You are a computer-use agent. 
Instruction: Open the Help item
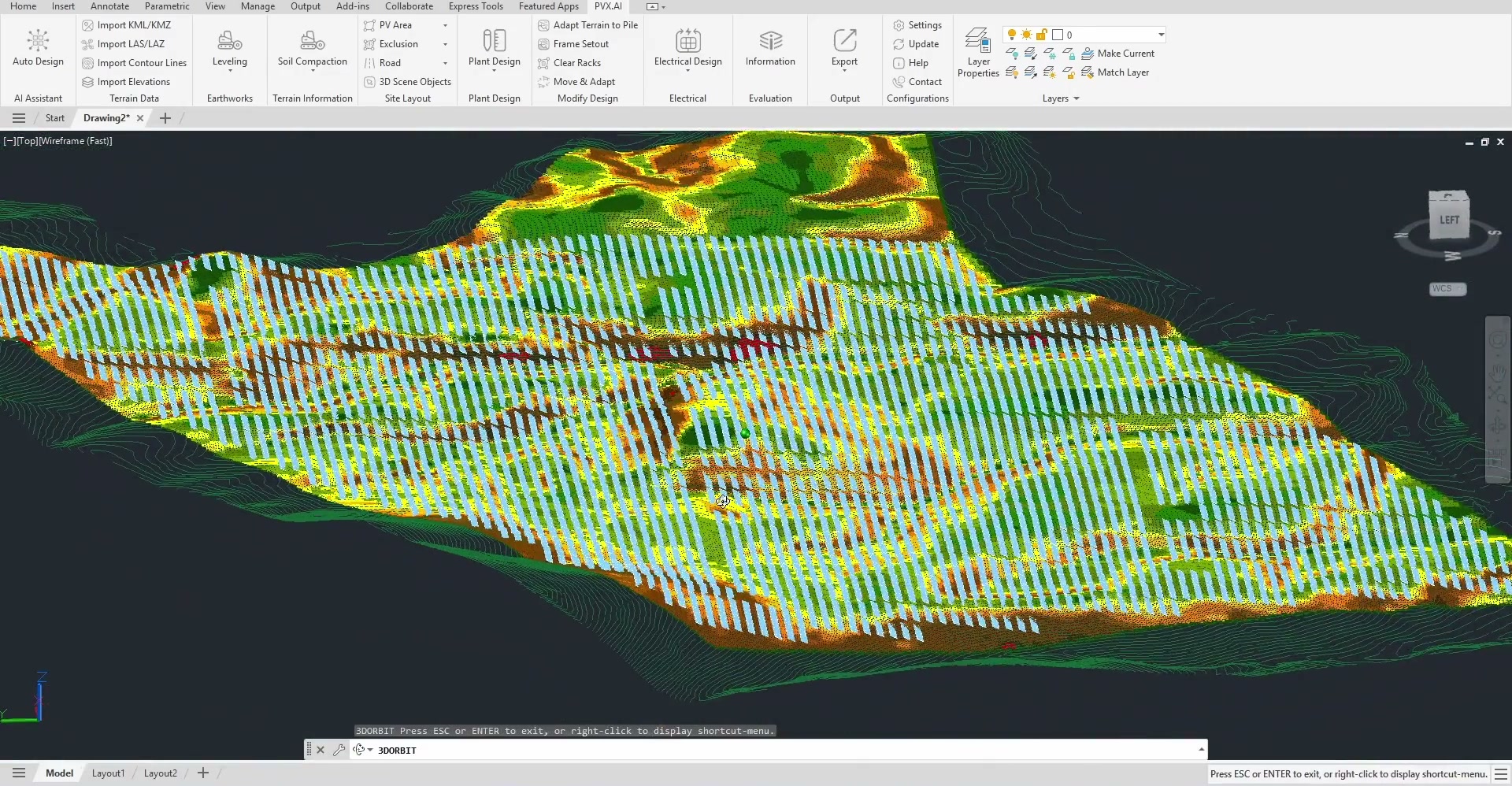[x=910, y=63]
